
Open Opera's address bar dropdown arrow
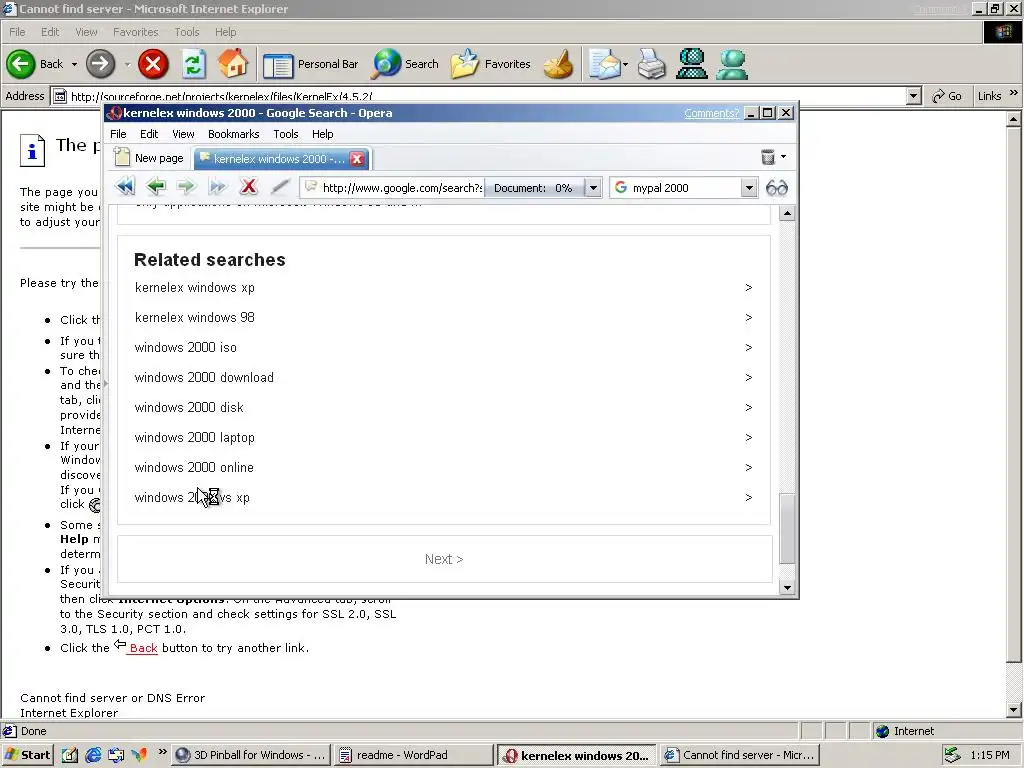pyautogui.click(x=593, y=188)
